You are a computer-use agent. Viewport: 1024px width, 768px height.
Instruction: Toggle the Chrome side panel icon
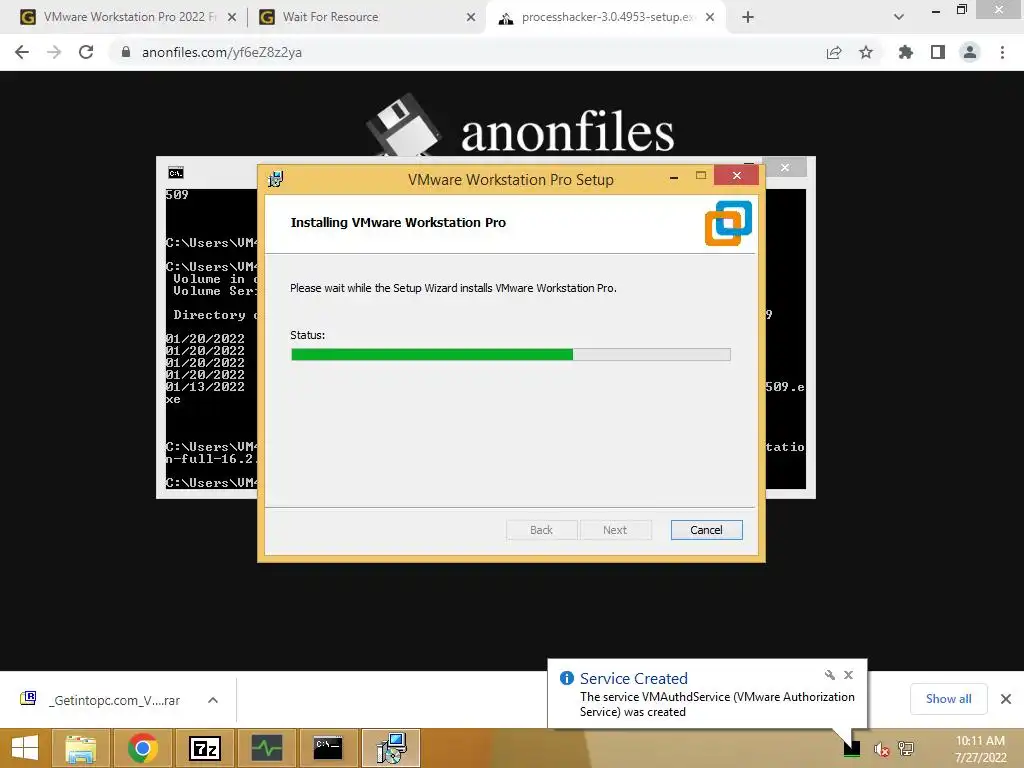[938, 52]
